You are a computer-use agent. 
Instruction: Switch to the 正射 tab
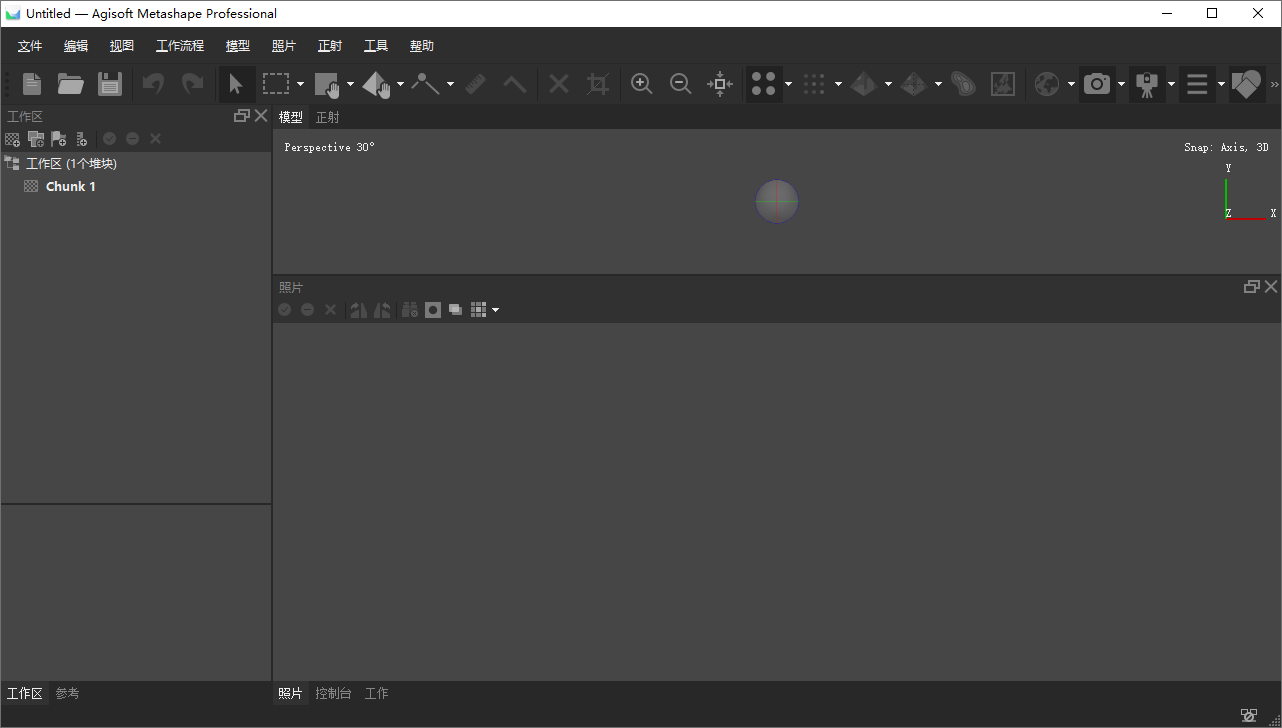tap(327, 117)
